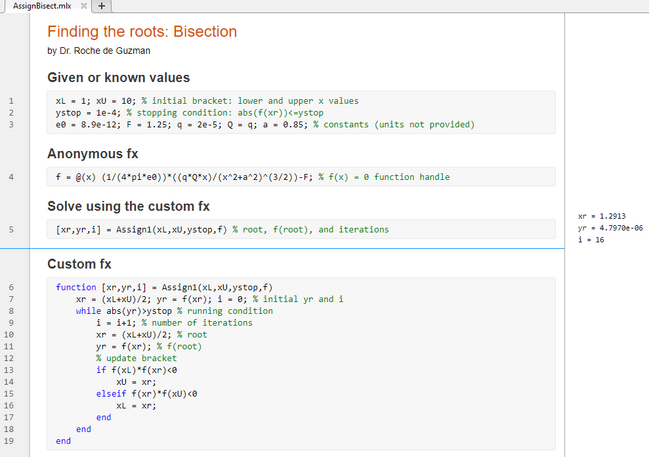Select the 'Anonymous fx' heading
Image resolution: width=649 pixels, height=457 pixels.
point(92,155)
